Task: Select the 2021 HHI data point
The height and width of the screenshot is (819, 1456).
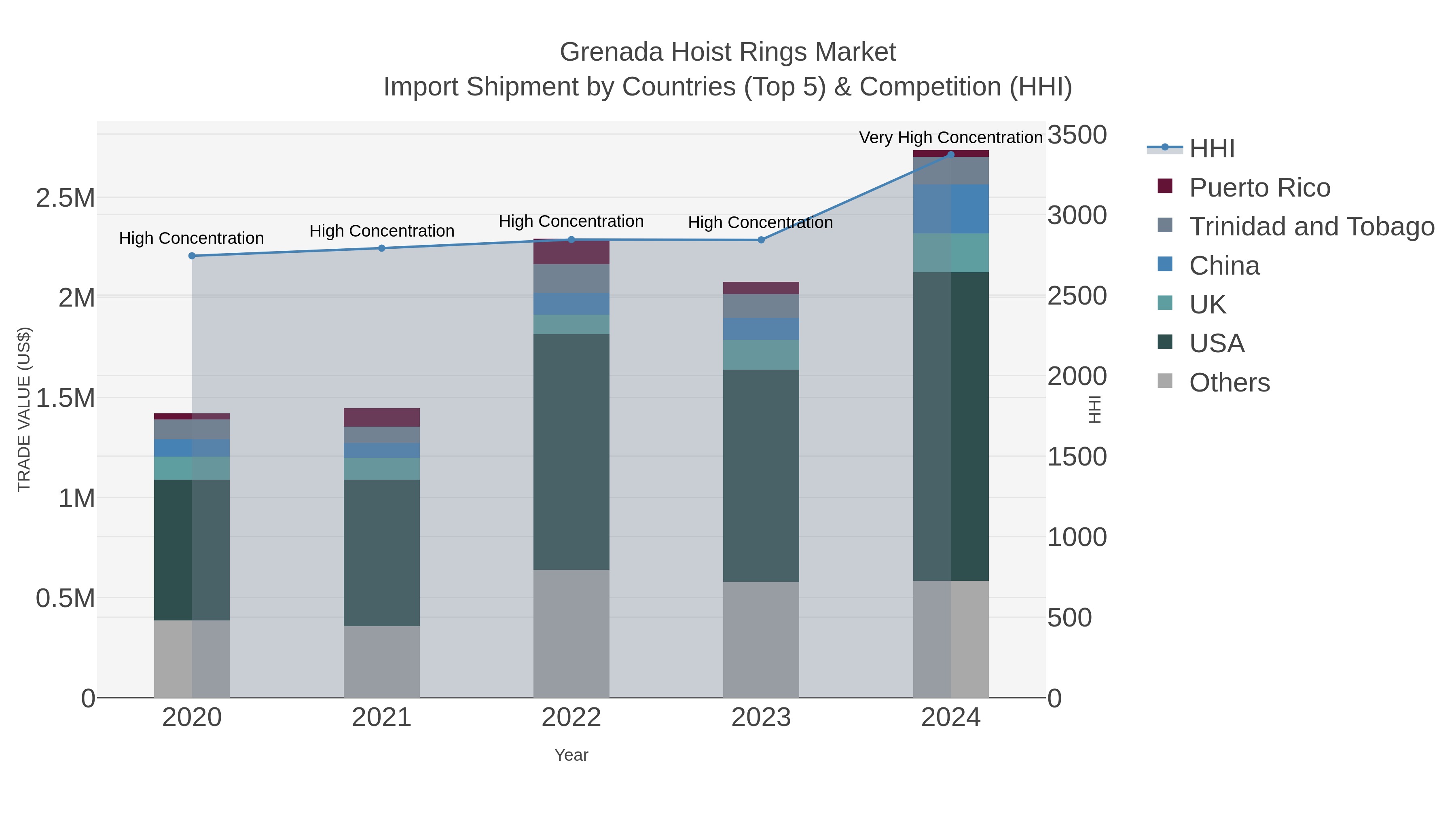Action: coord(381,248)
